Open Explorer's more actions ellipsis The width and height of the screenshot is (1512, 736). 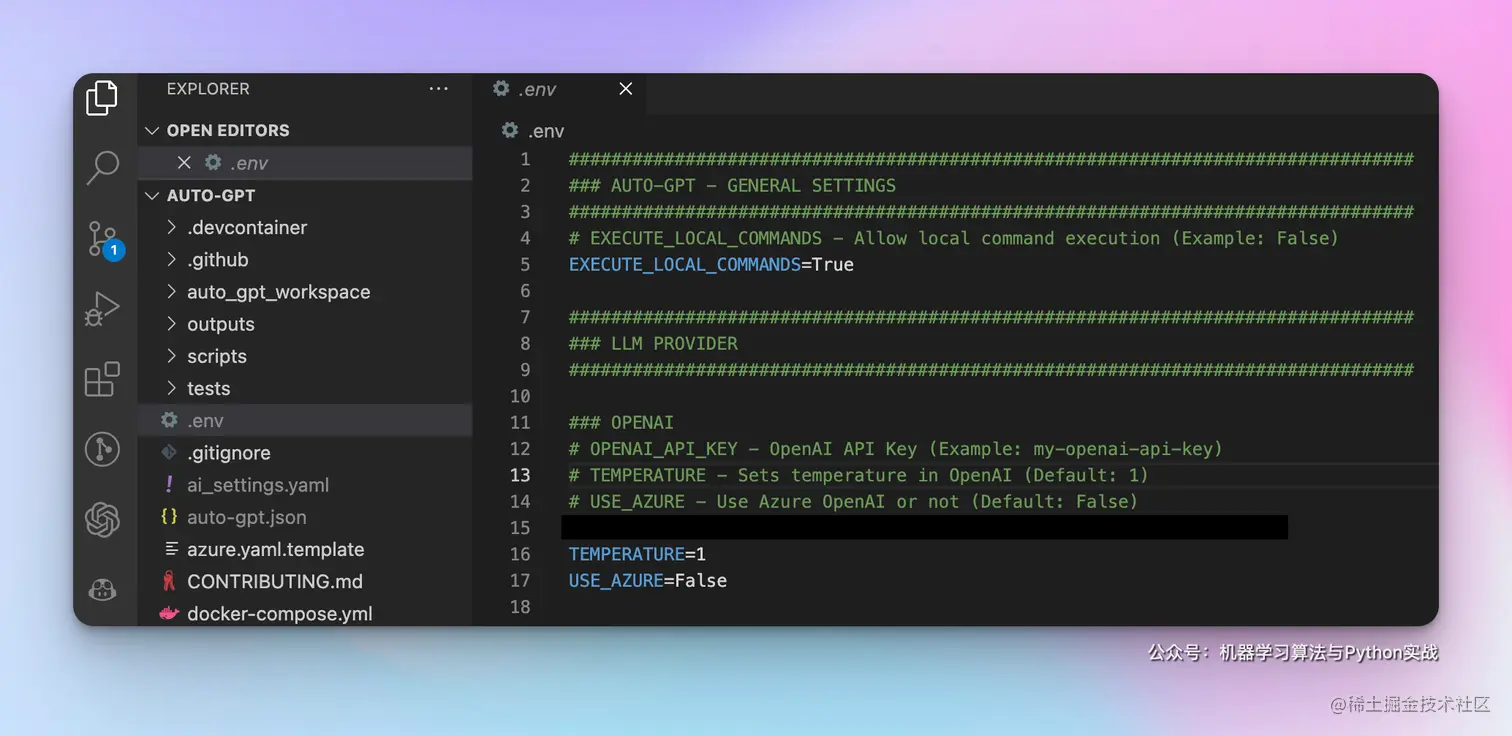[438, 89]
